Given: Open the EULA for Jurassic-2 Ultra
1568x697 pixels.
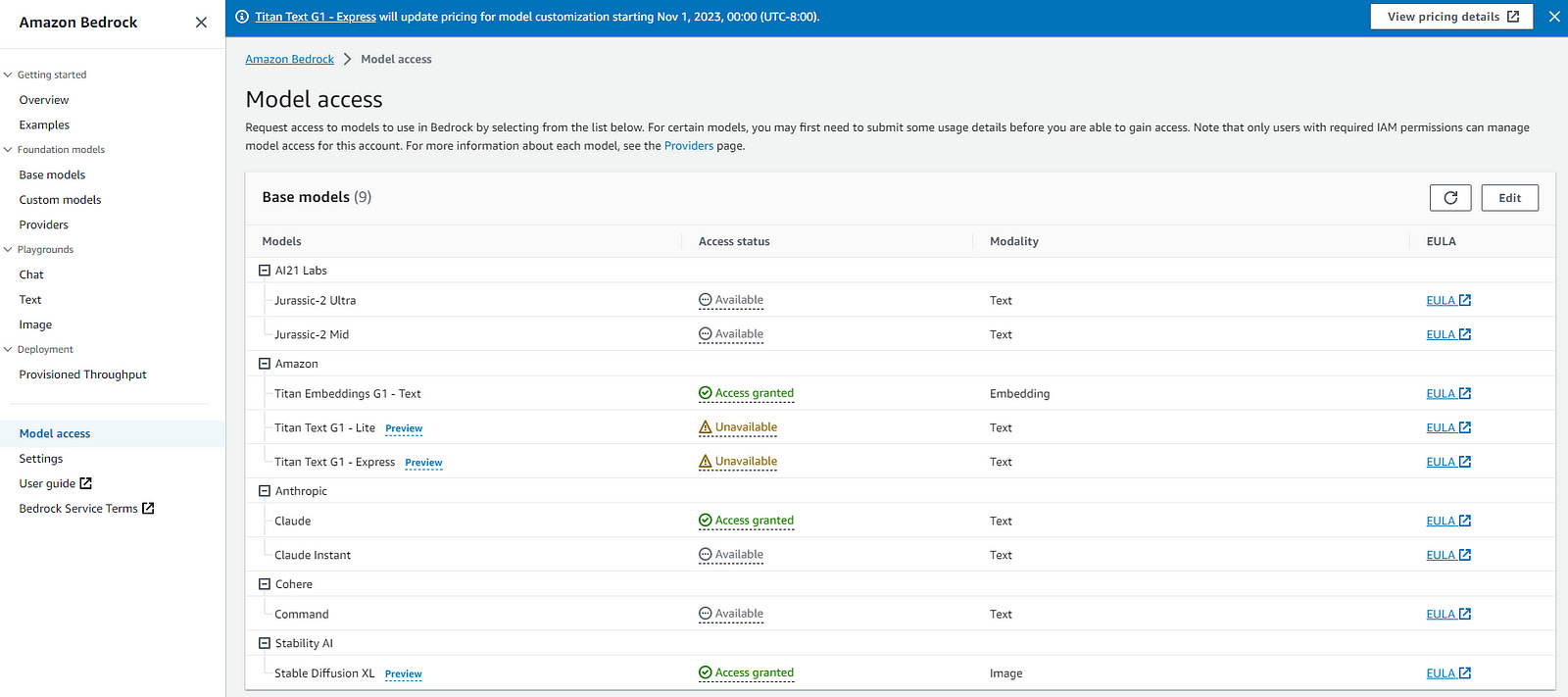Looking at the screenshot, I should pos(1448,301).
